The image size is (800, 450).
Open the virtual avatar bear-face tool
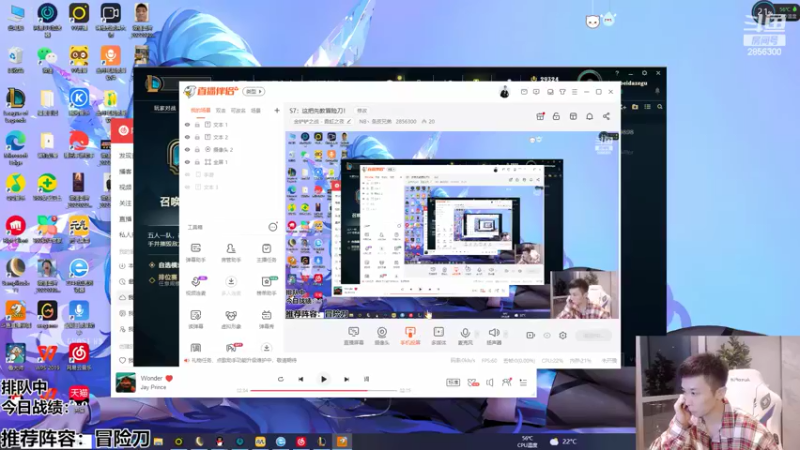click(231, 319)
